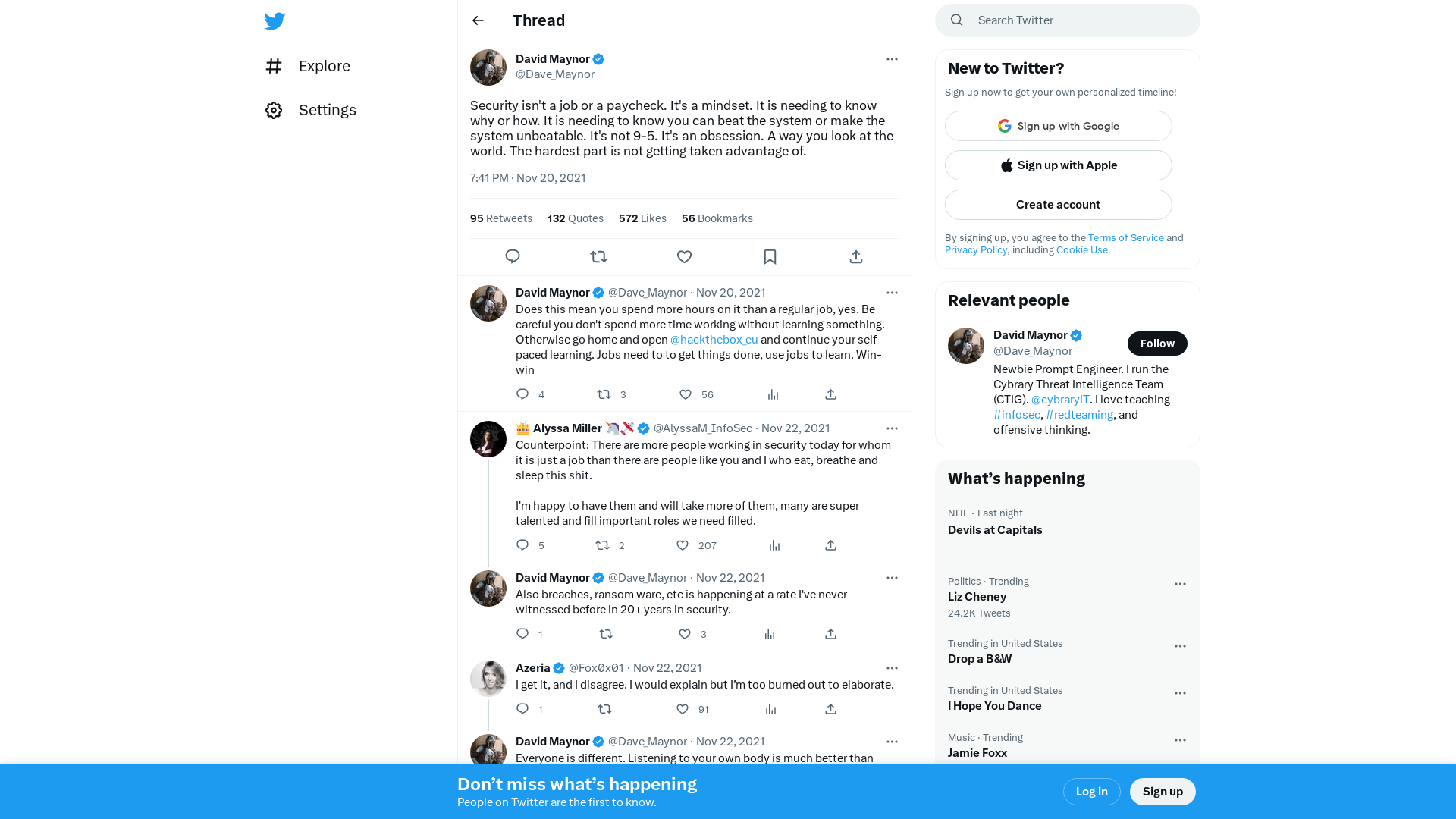This screenshot has width=1456, height=819.
Task: Open more options on Azeria's reply
Action: tap(892, 668)
